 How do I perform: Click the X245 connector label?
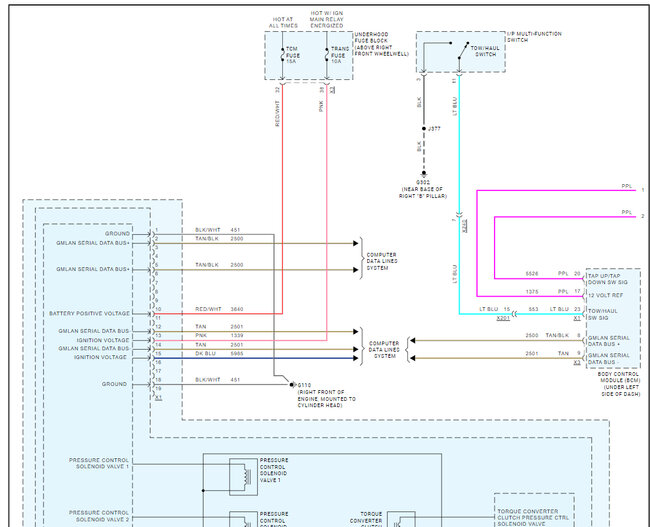(x=464, y=226)
